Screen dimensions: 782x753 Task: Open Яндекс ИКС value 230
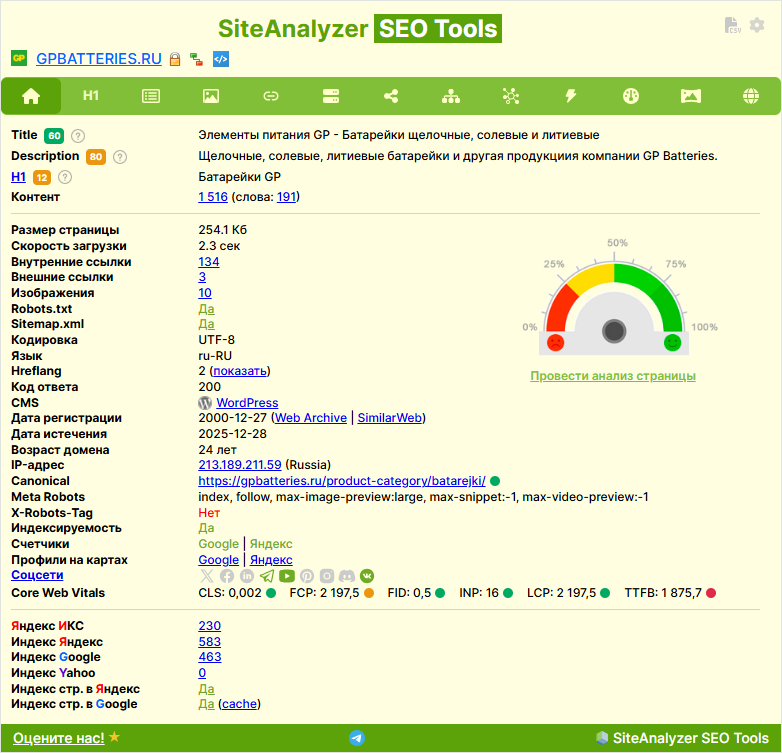point(209,626)
